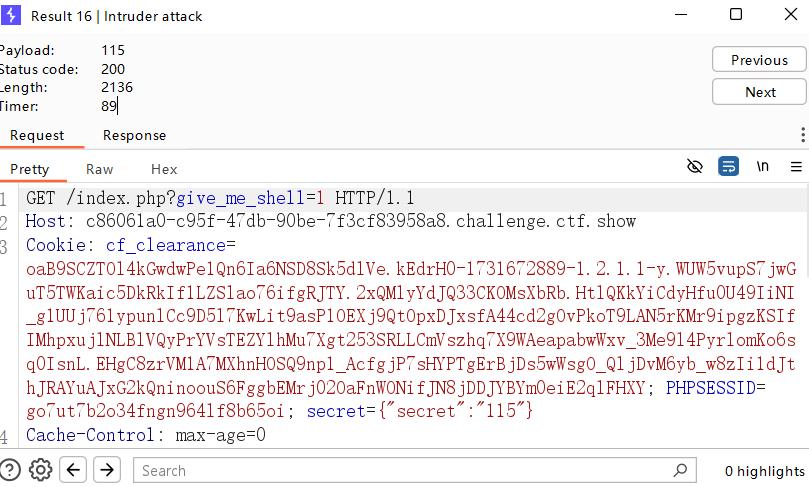The height and width of the screenshot is (487, 809).
Task: Go to previous search match arrow
Action: tap(73, 470)
